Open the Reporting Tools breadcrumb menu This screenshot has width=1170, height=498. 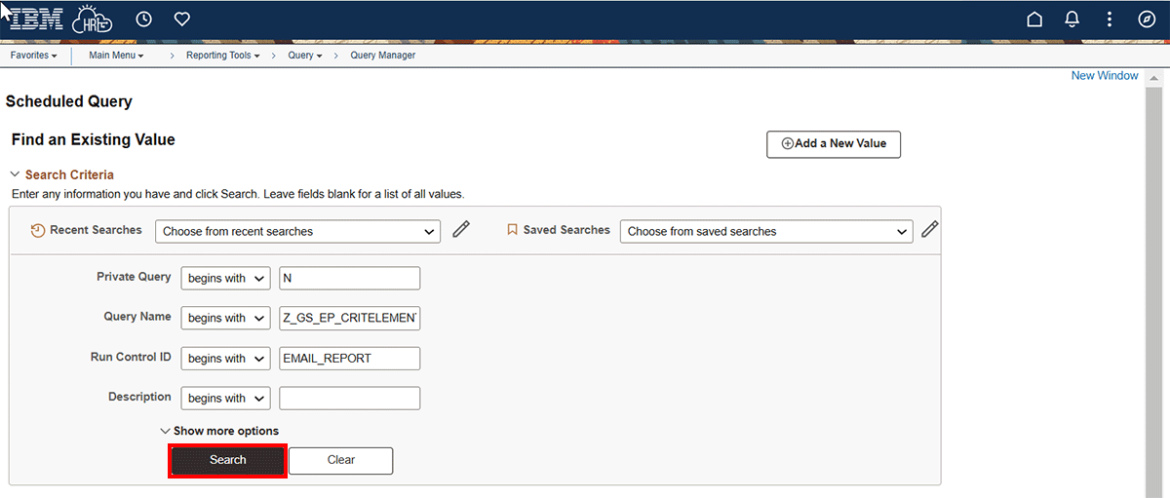(x=222, y=56)
